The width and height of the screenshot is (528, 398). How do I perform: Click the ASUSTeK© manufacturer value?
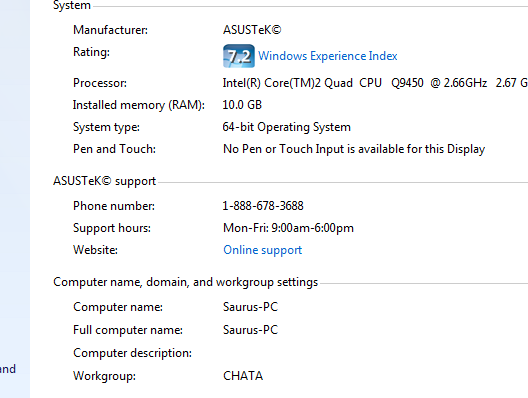(252, 30)
